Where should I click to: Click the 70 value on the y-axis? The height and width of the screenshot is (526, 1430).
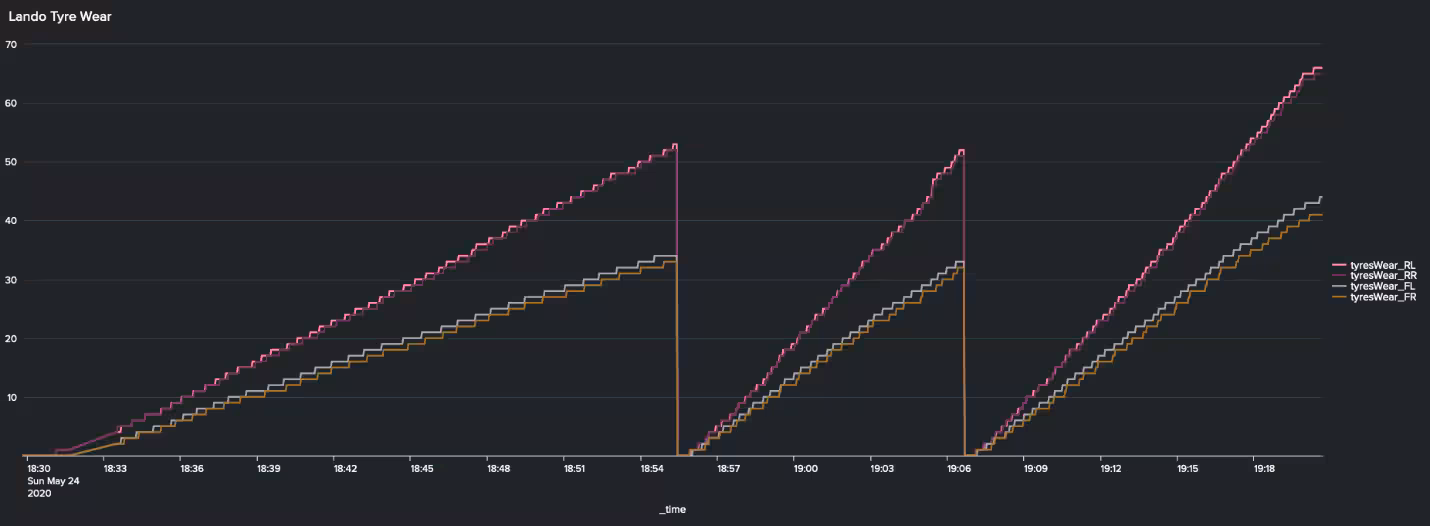pos(11,44)
